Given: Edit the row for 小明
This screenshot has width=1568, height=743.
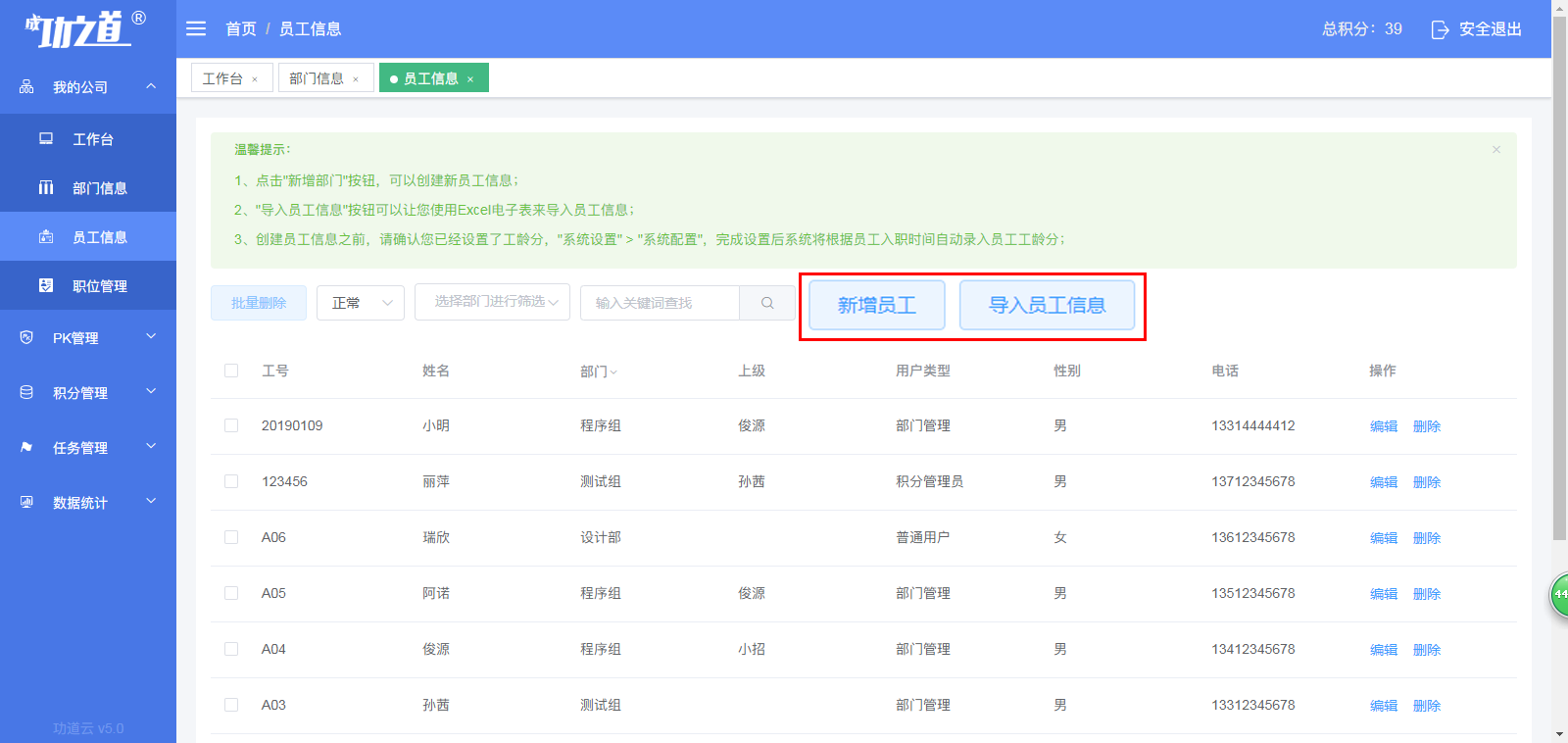Looking at the screenshot, I should tap(1384, 426).
